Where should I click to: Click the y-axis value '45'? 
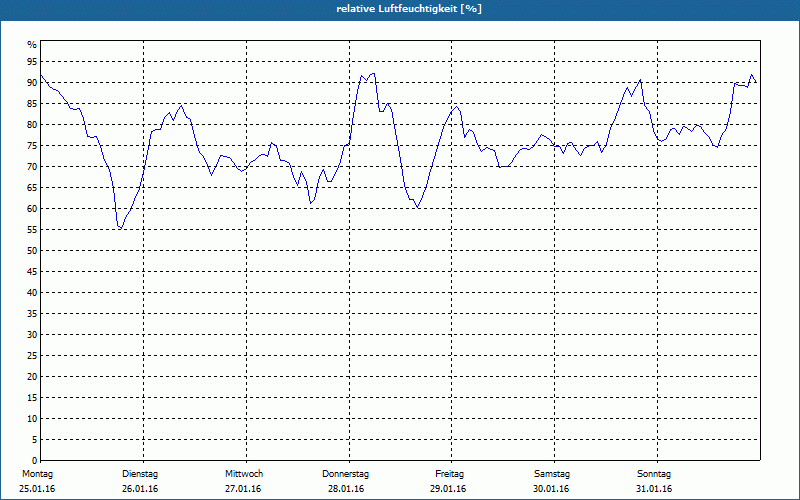click(x=32, y=272)
